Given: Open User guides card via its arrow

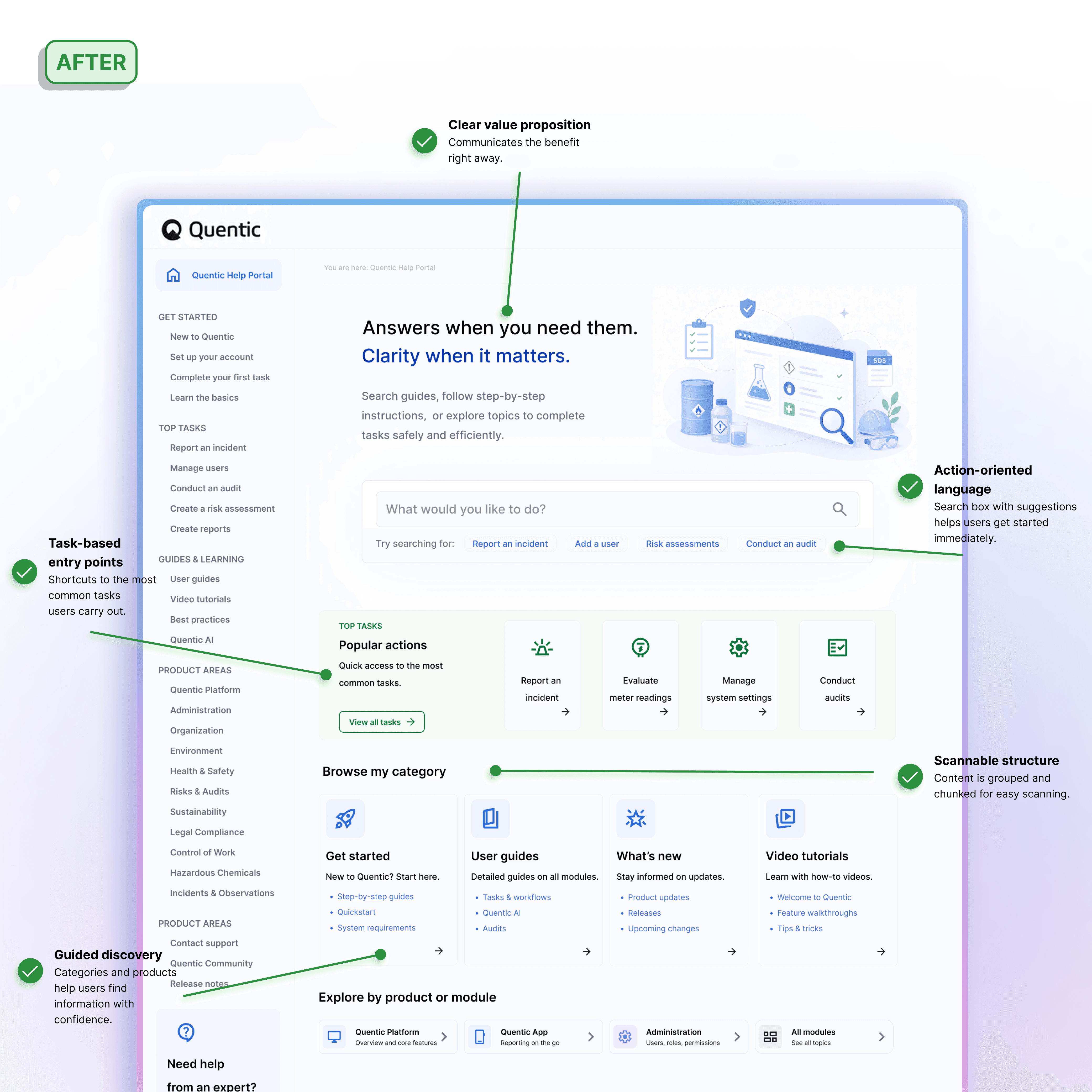Looking at the screenshot, I should 587,952.
